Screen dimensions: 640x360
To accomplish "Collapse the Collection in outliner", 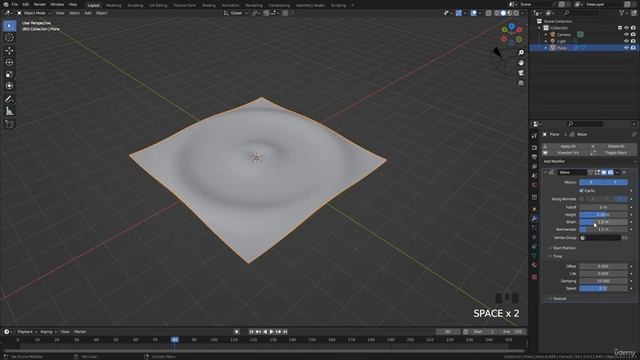I will [540, 28].
